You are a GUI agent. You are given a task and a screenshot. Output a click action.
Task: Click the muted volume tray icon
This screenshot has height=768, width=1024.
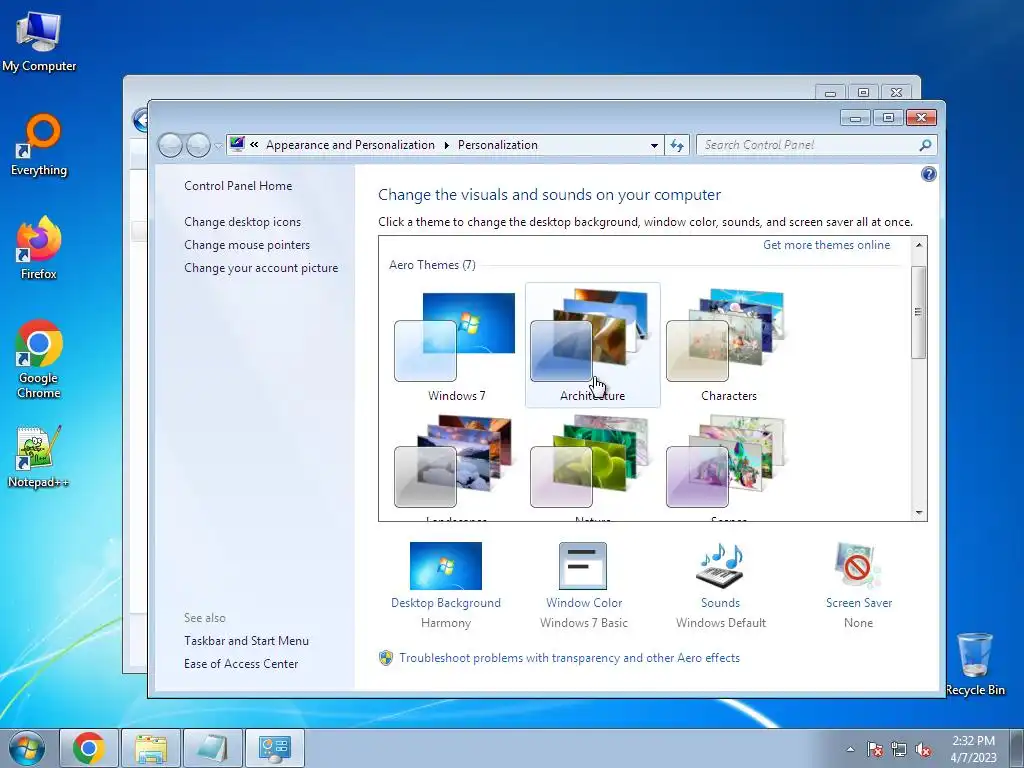[x=923, y=749]
